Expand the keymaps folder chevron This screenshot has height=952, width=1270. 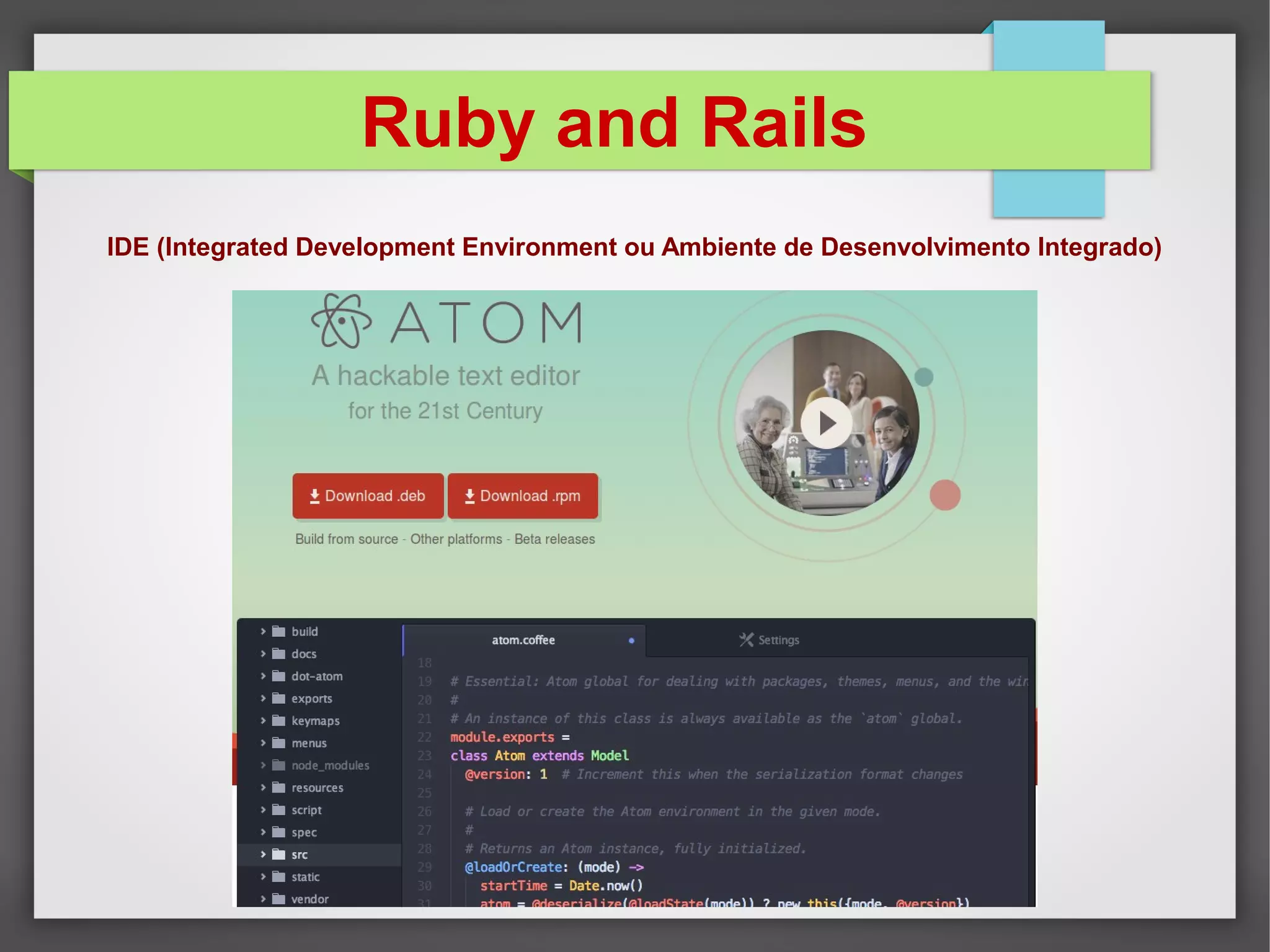263,721
